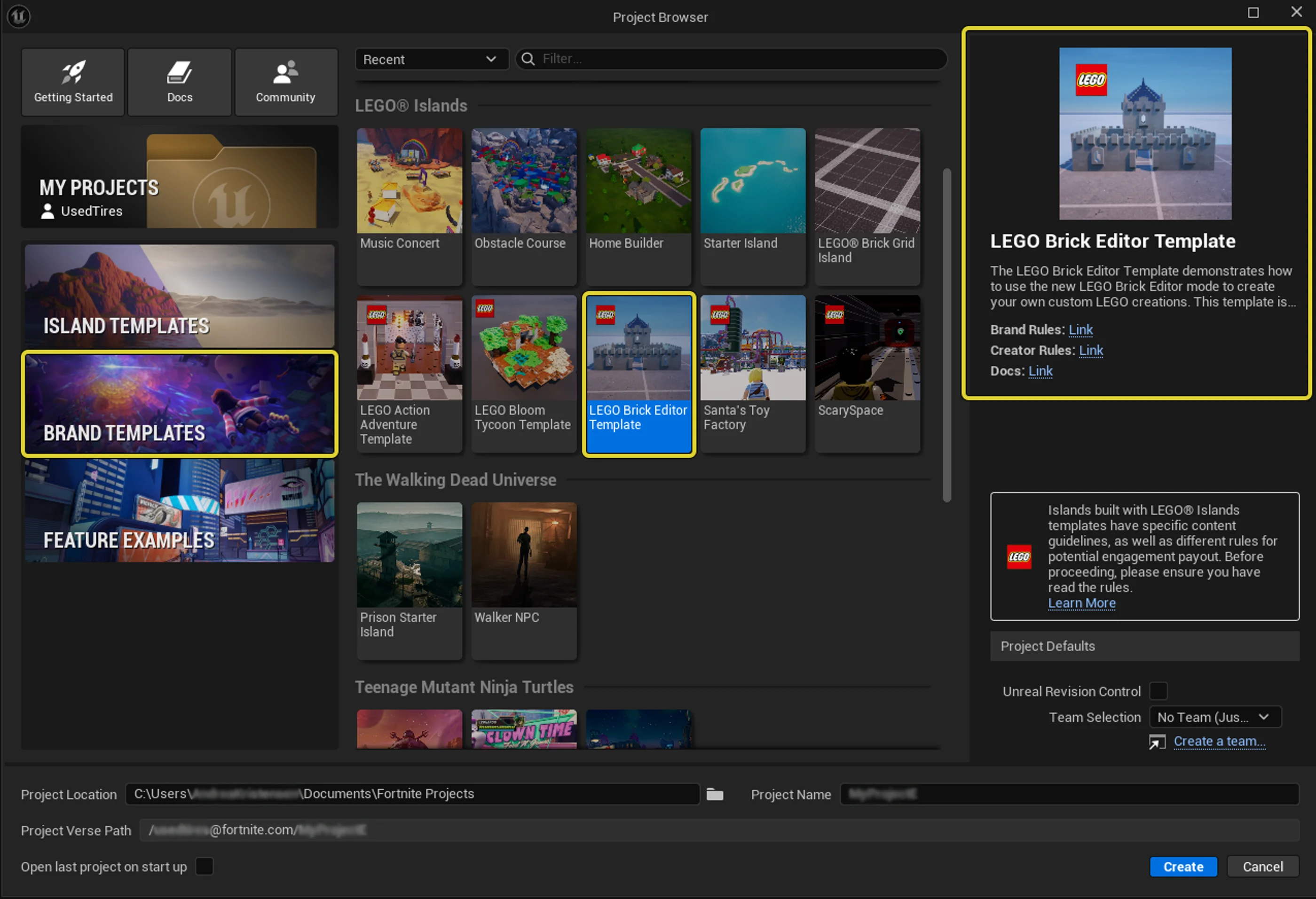Open the Brand Rules link
The image size is (1316, 899).
point(1080,329)
